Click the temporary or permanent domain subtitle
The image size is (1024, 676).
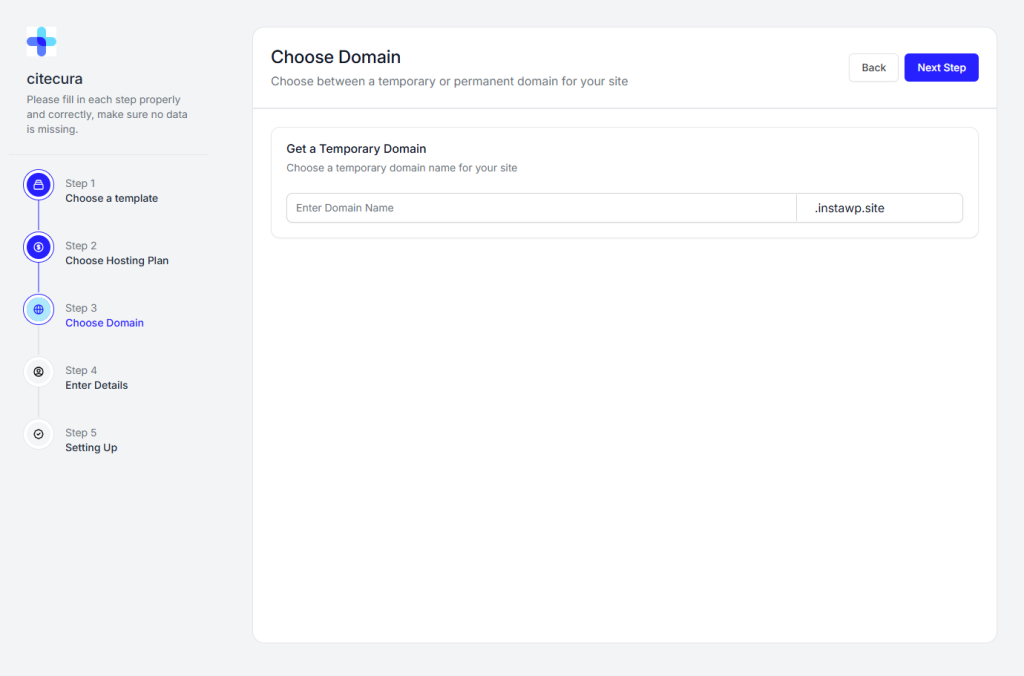click(449, 82)
